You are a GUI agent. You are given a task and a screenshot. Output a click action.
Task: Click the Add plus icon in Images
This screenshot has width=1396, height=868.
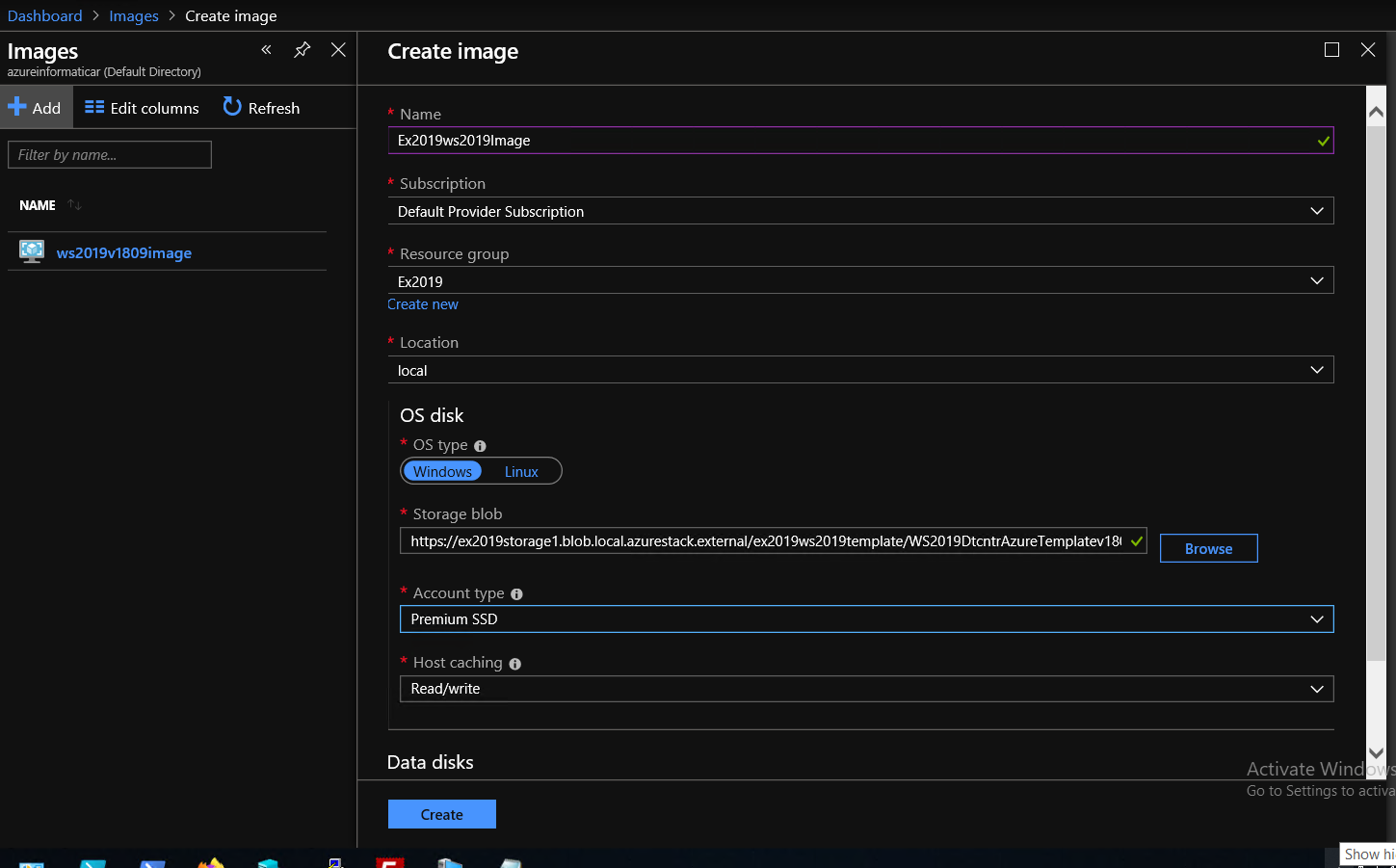pos(17,107)
